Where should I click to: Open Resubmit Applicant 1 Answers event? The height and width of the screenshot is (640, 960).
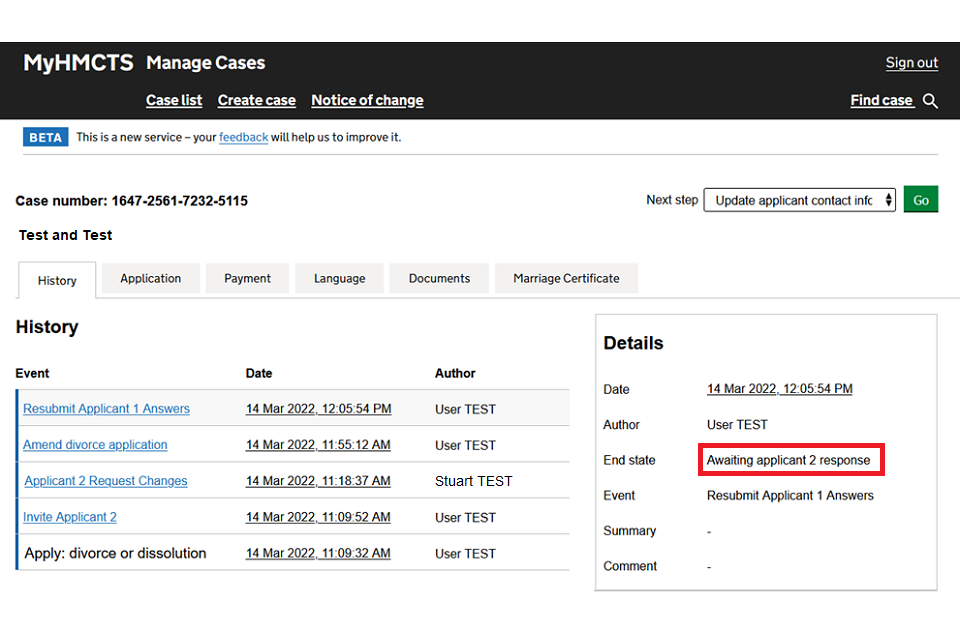point(106,409)
